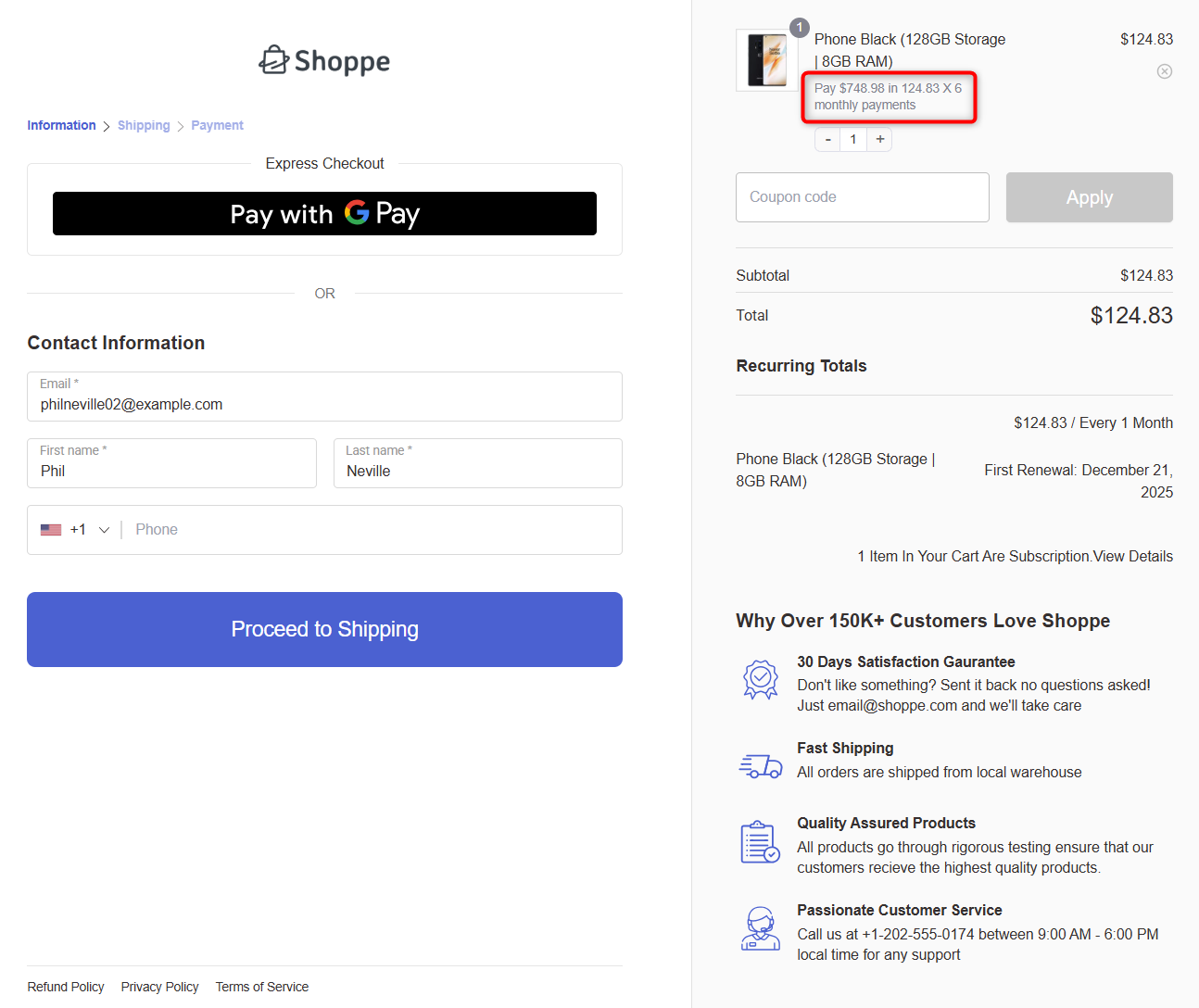Click the Coupon code input field
This screenshot has height=1008, width=1199.
pos(862,196)
